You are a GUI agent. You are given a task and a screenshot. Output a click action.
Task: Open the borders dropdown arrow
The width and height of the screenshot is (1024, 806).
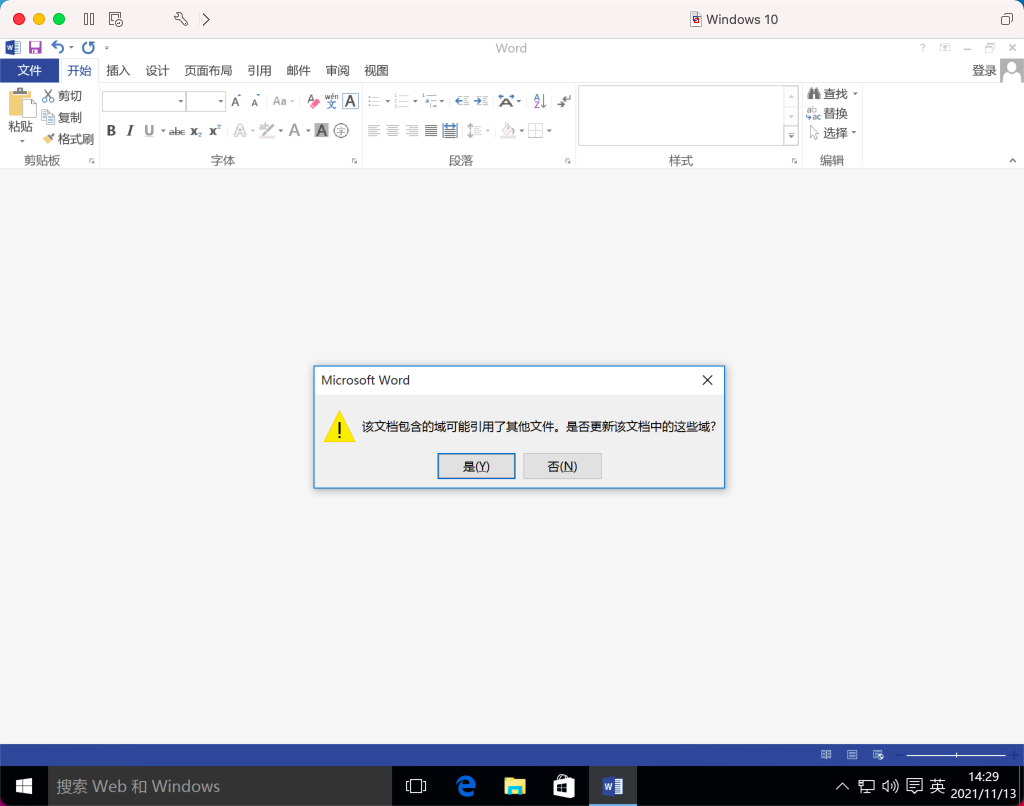[x=549, y=131]
